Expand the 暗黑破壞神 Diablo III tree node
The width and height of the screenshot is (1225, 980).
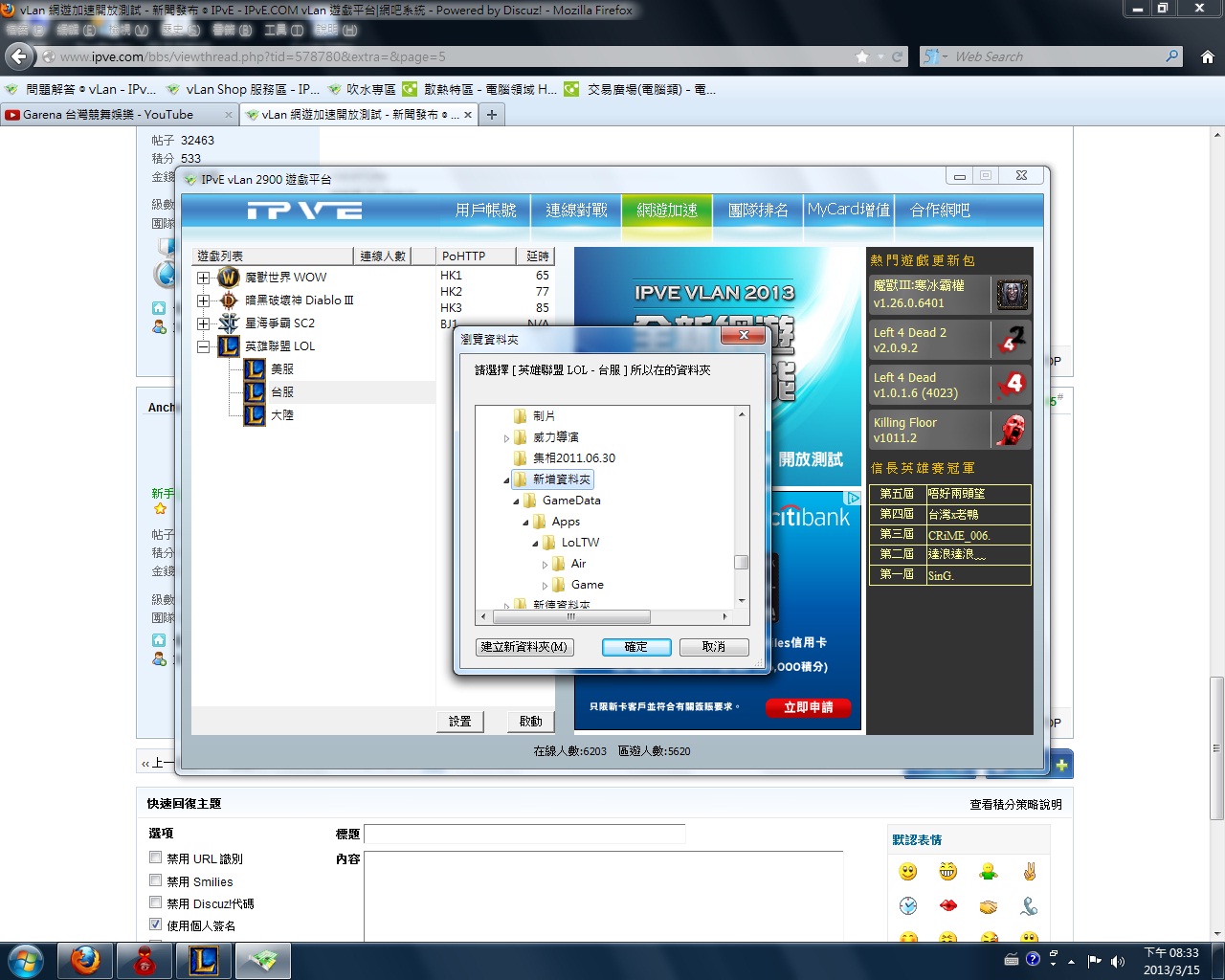[x=203, y=301]
